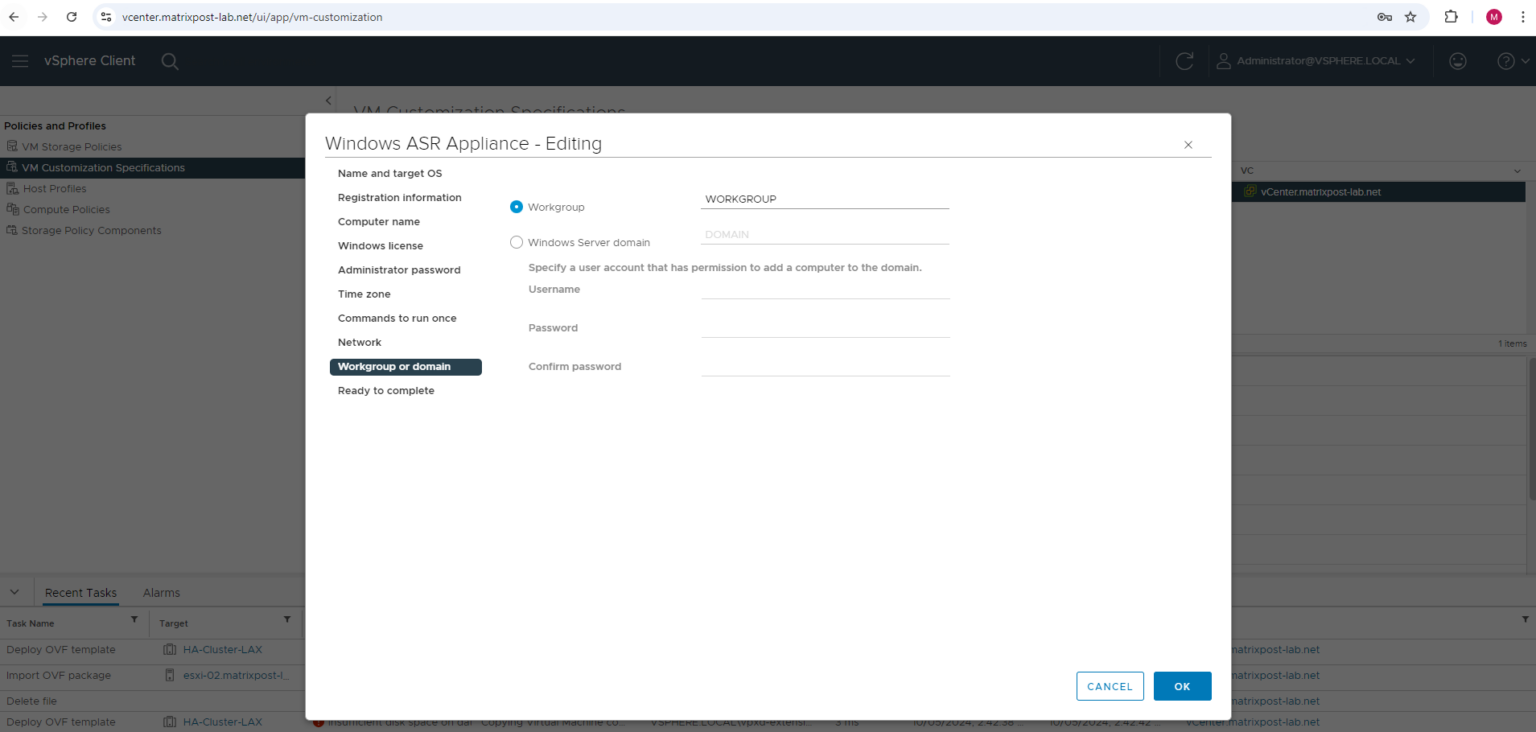Click the feedback smiley icon
Viewport: 1536px width, 732px height.
tap(1457, 60)
